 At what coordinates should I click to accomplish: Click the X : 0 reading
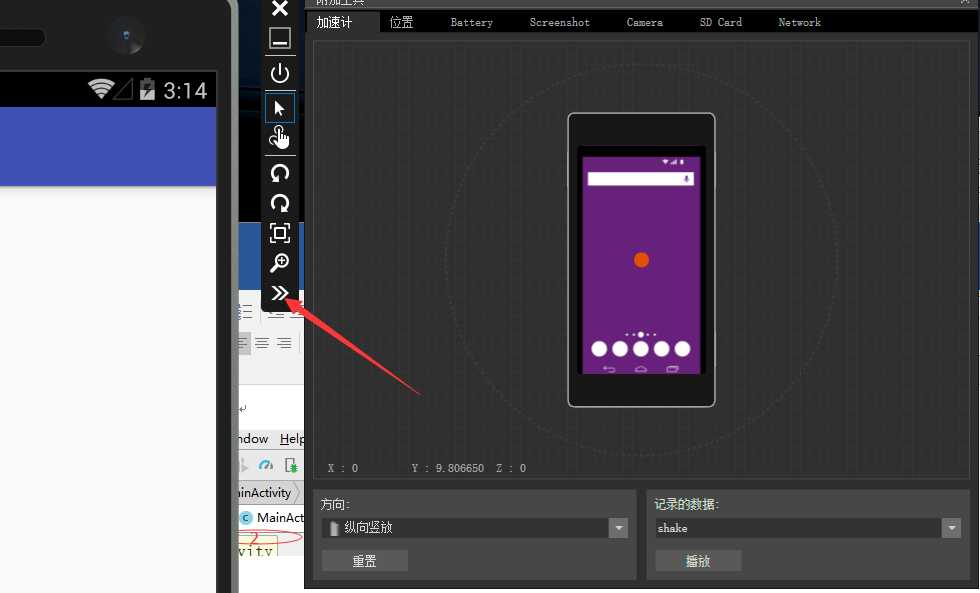pyautogui.click(x=343, y=468)
